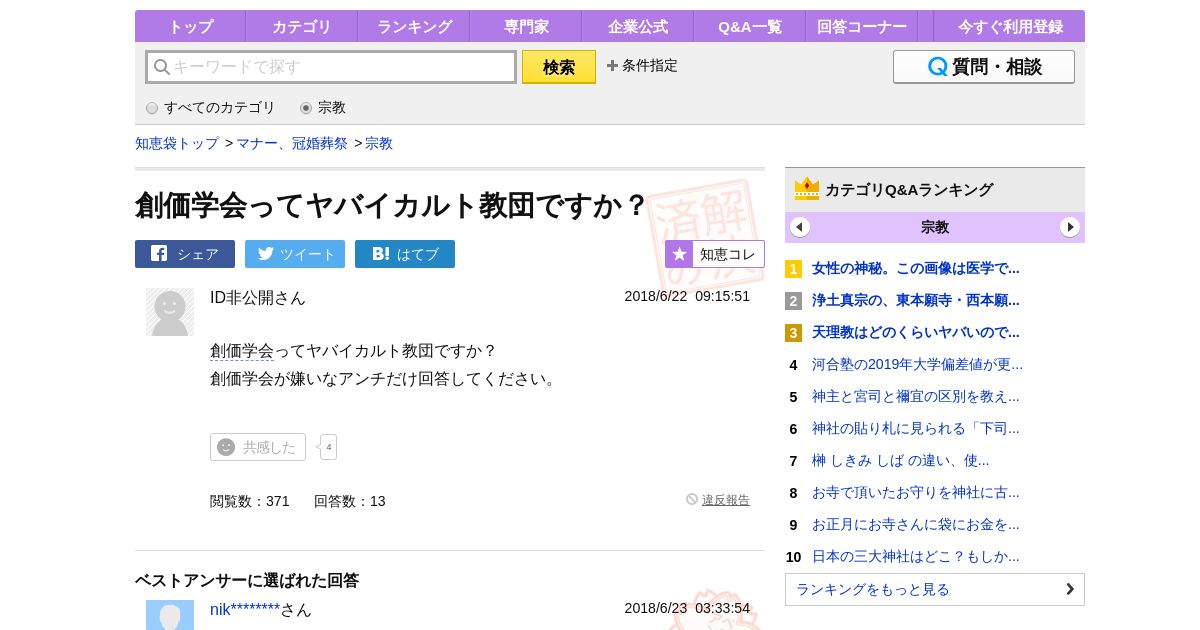Click the yellow 検索 button
1200x630 pixels.
[x=559, y=67]
